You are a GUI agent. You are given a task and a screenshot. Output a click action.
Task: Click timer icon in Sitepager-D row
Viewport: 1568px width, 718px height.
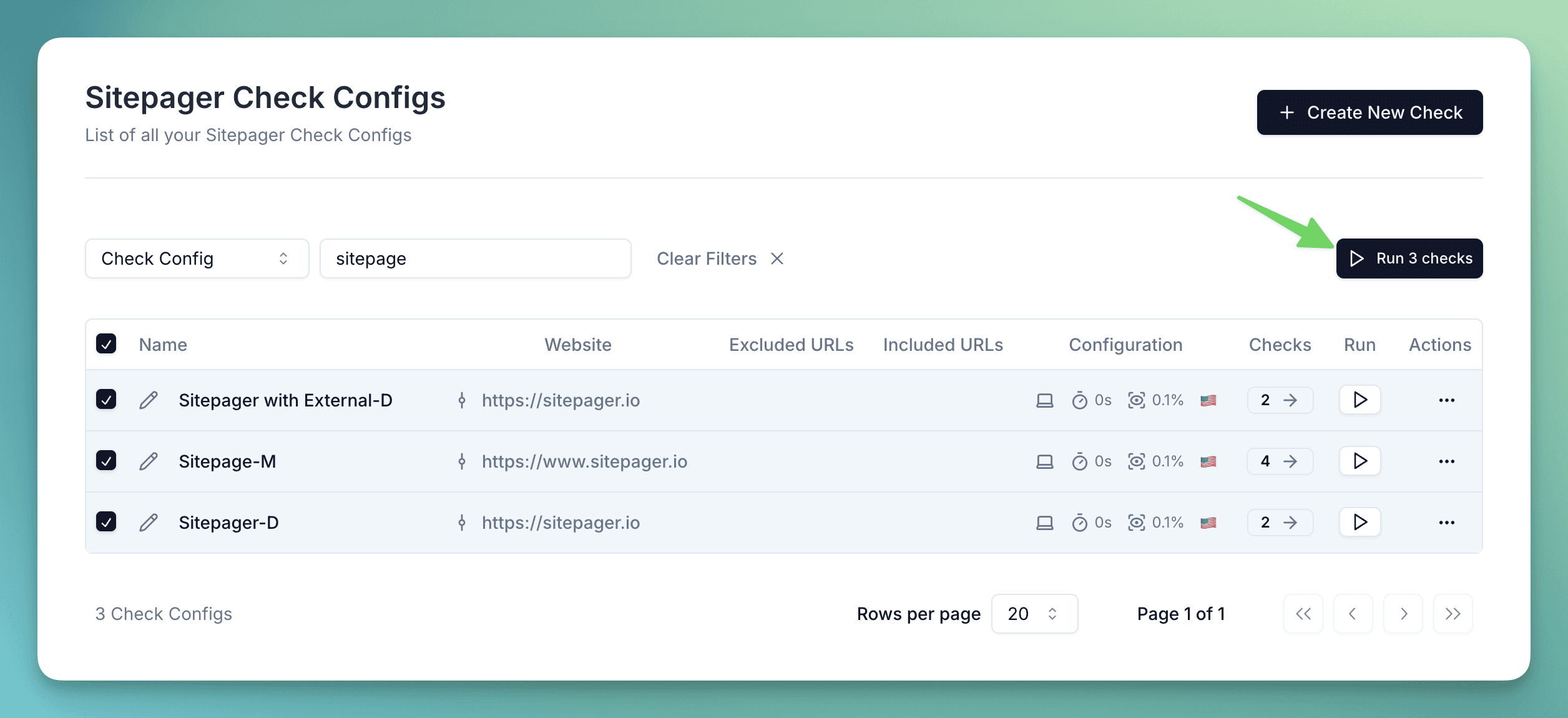tap(1080, 523)
